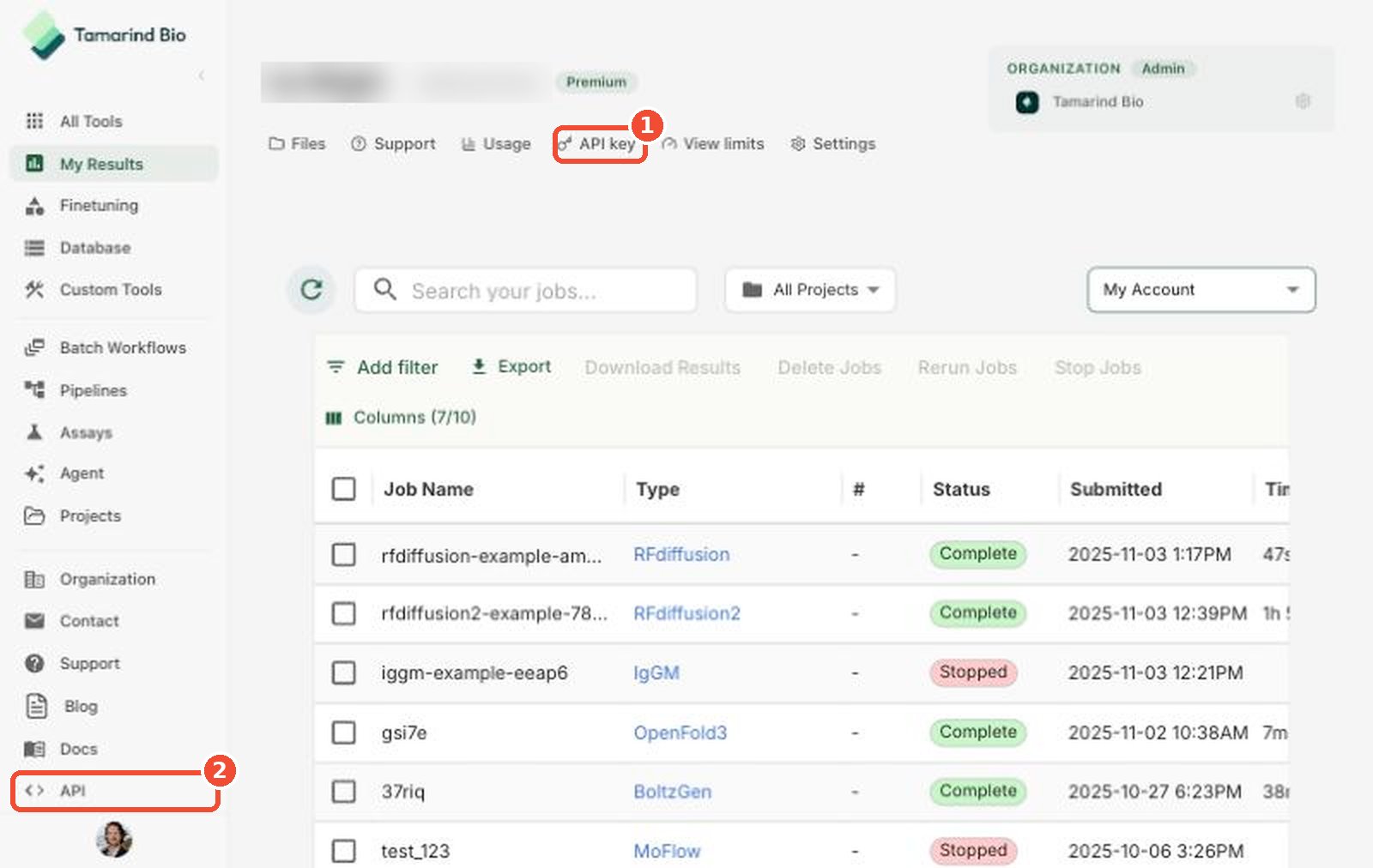1373x868 pixels.
Task: Open the OpenFold3 type link
Action: 680,732
